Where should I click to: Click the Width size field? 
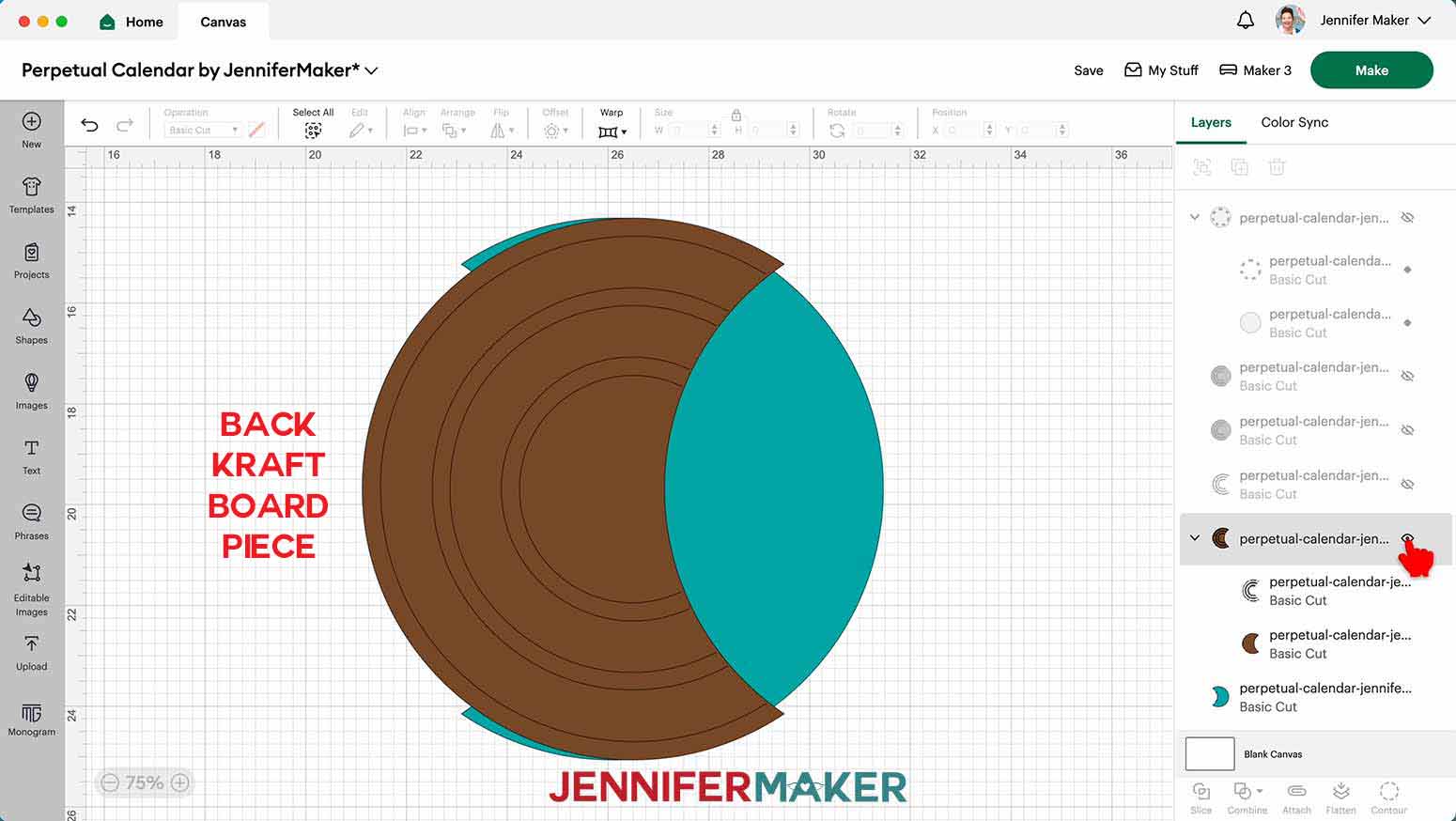pyautogui.click(x=695, y=130)
